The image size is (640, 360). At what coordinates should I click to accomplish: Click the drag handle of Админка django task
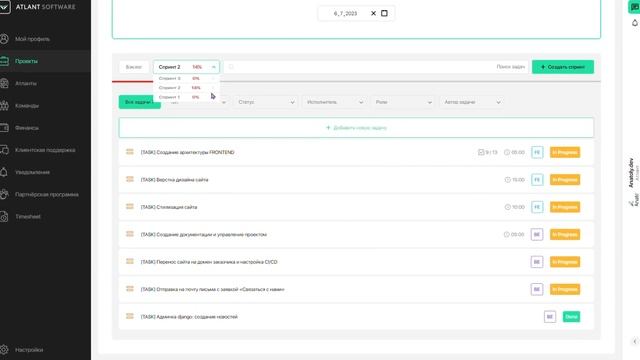pos(130,316)
